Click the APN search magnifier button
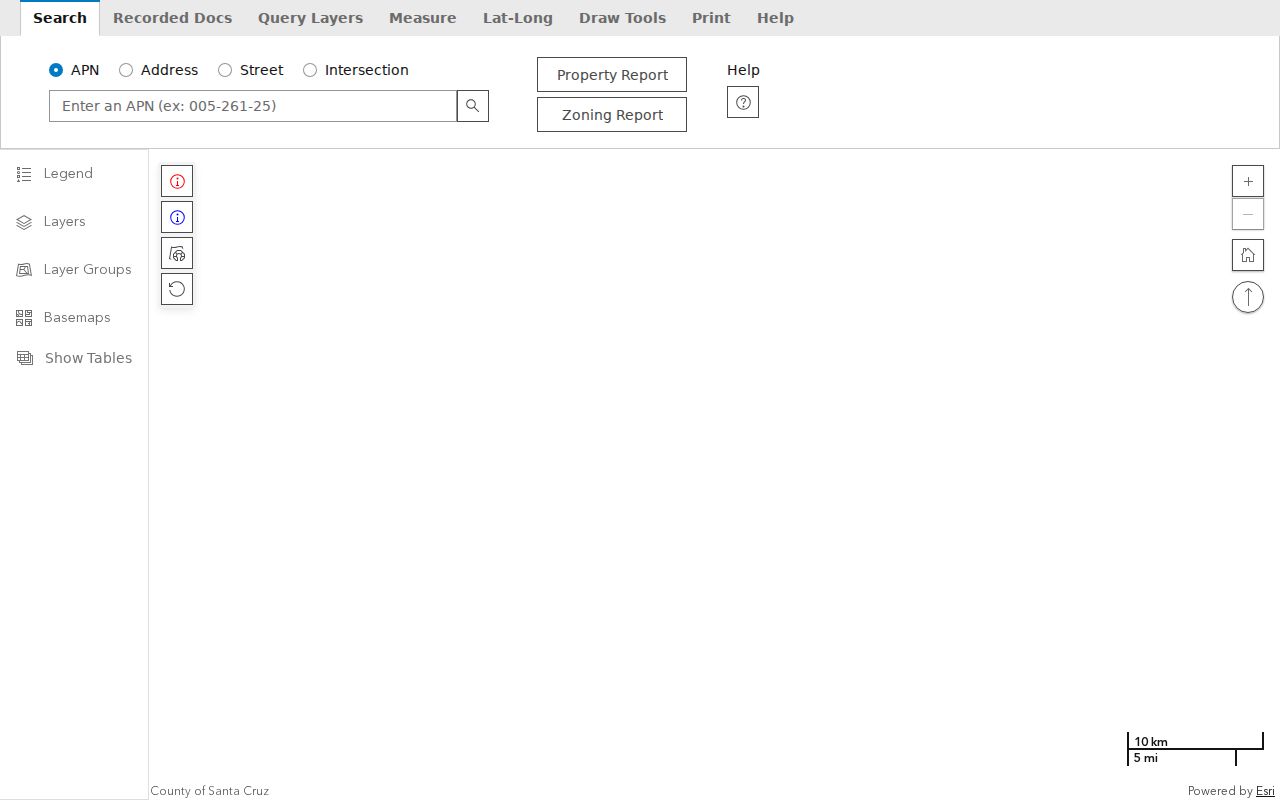This screenshot has height=800, width=1280. [x=473, y=106]
